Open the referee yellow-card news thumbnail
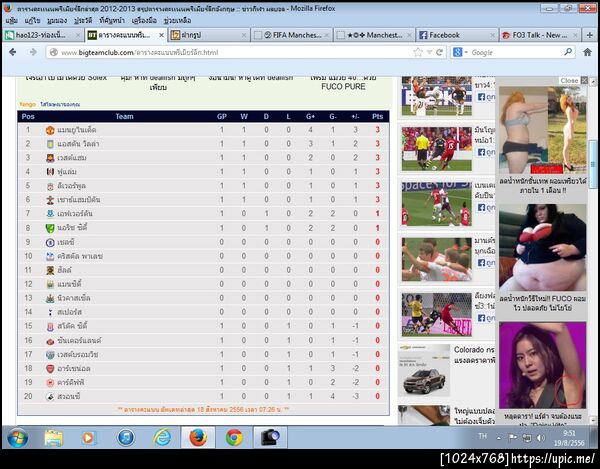The width and height of the screenshot is (600, 469). pyautogui.click(x=437, y=149)
